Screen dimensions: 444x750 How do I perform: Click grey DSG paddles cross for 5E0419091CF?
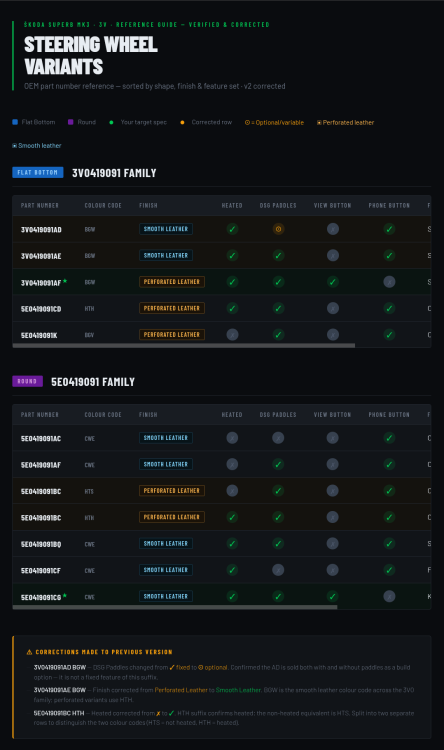(278, 570)
